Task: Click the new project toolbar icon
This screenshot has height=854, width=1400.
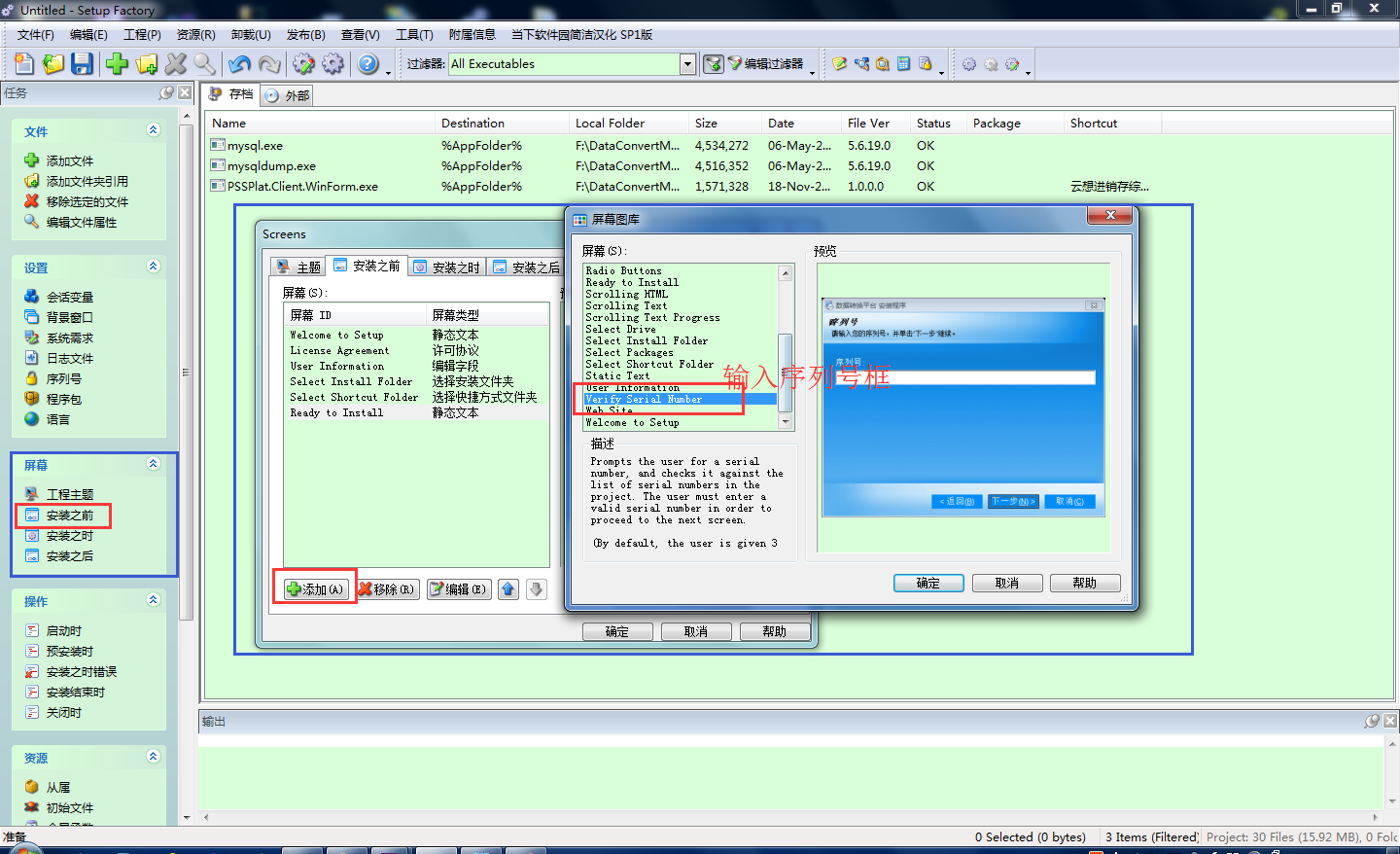Action: coord(24,64)
